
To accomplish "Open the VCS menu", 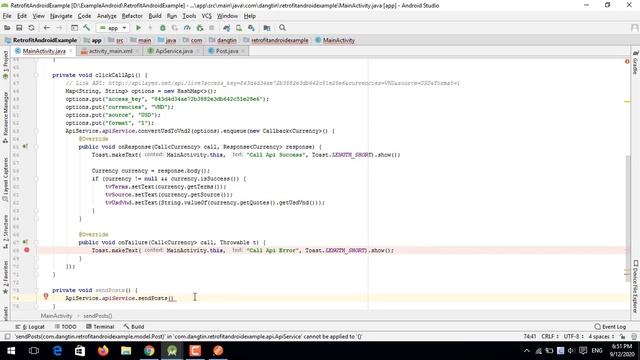I will (207, 16).
